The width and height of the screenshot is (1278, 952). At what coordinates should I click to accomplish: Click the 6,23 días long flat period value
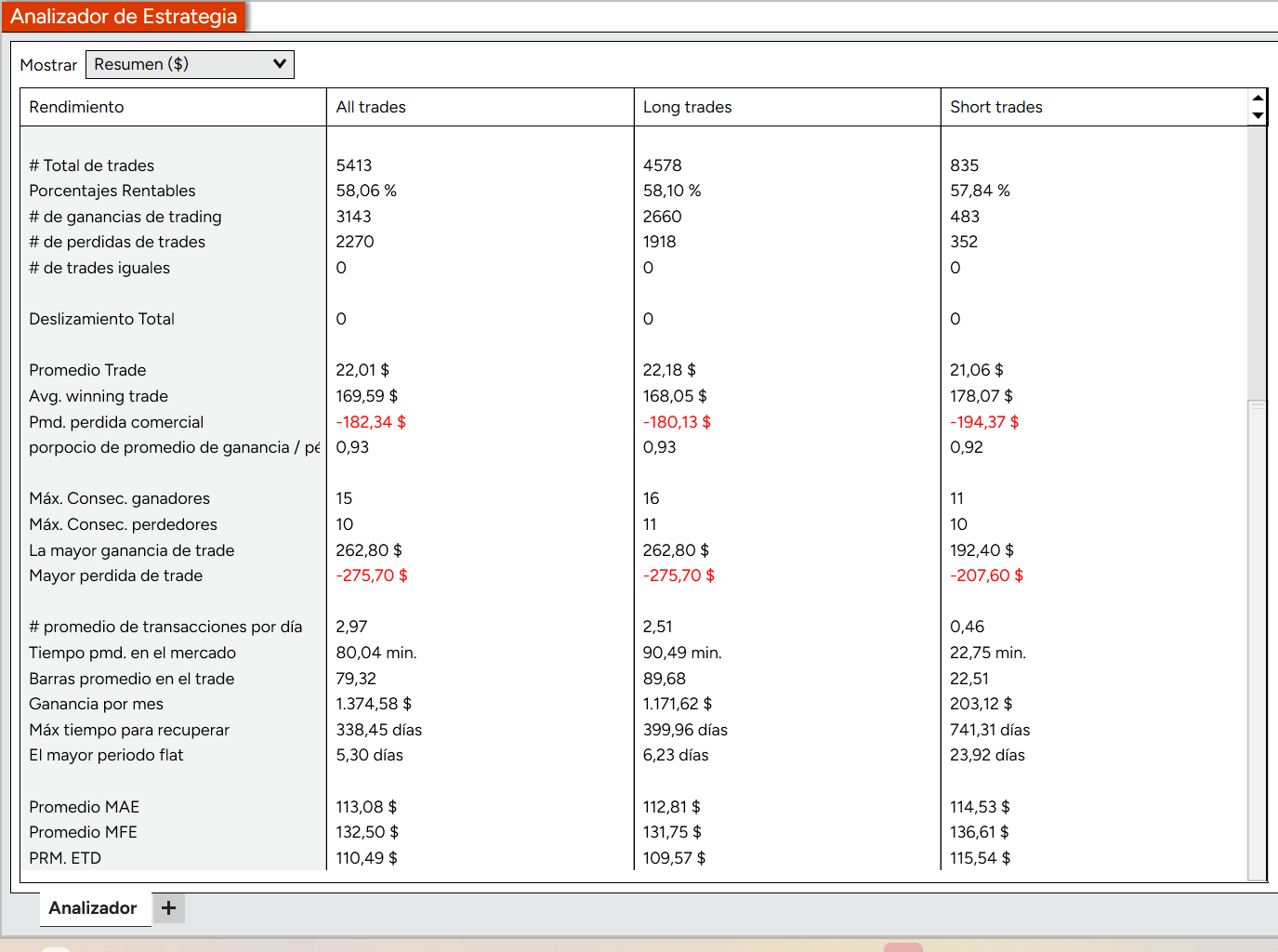(x=676, y=755)
